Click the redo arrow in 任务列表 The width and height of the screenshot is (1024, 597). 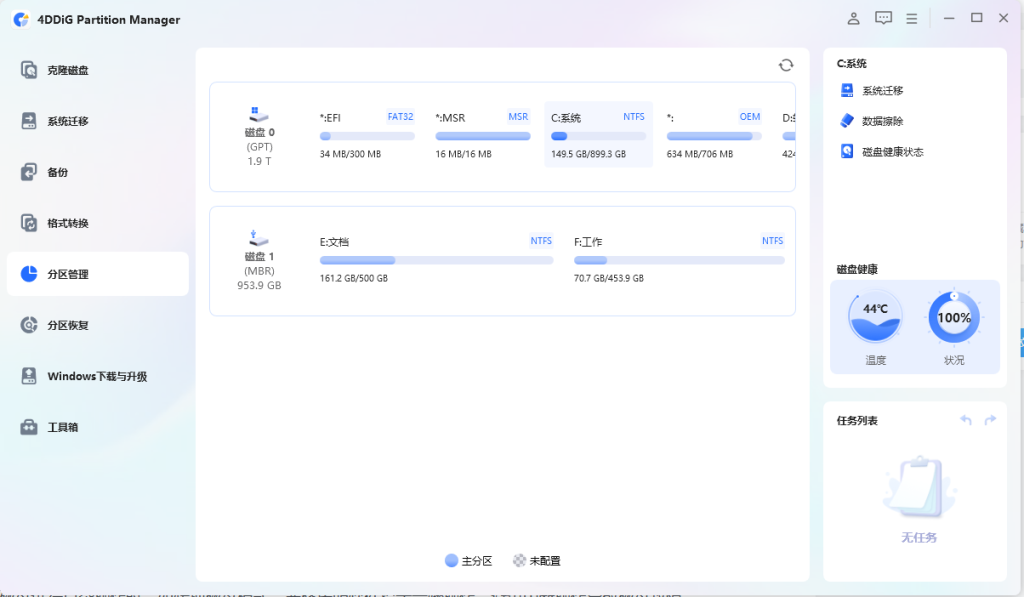(x=990, y=420)
